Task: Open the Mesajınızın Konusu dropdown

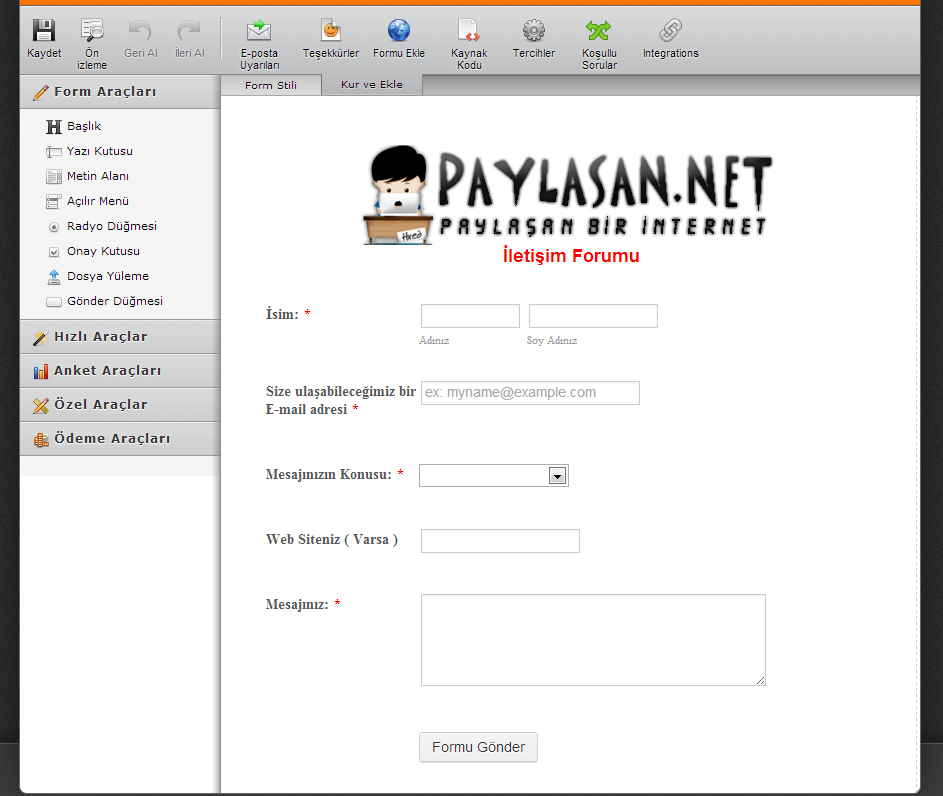Action: pyautogui.click(x=494, y=476)
